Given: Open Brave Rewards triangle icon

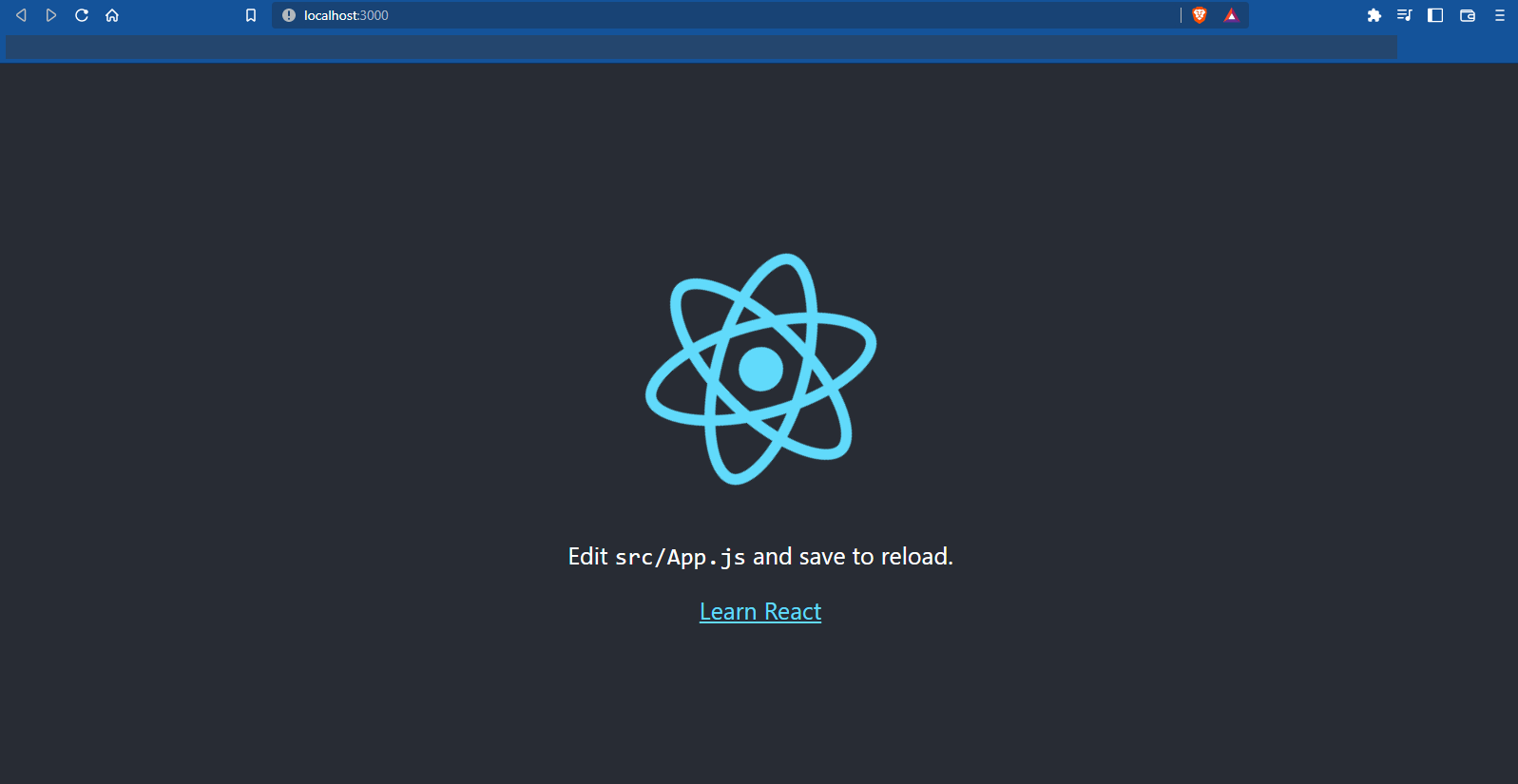Looking at the screenshot, I should point(1231,15).
